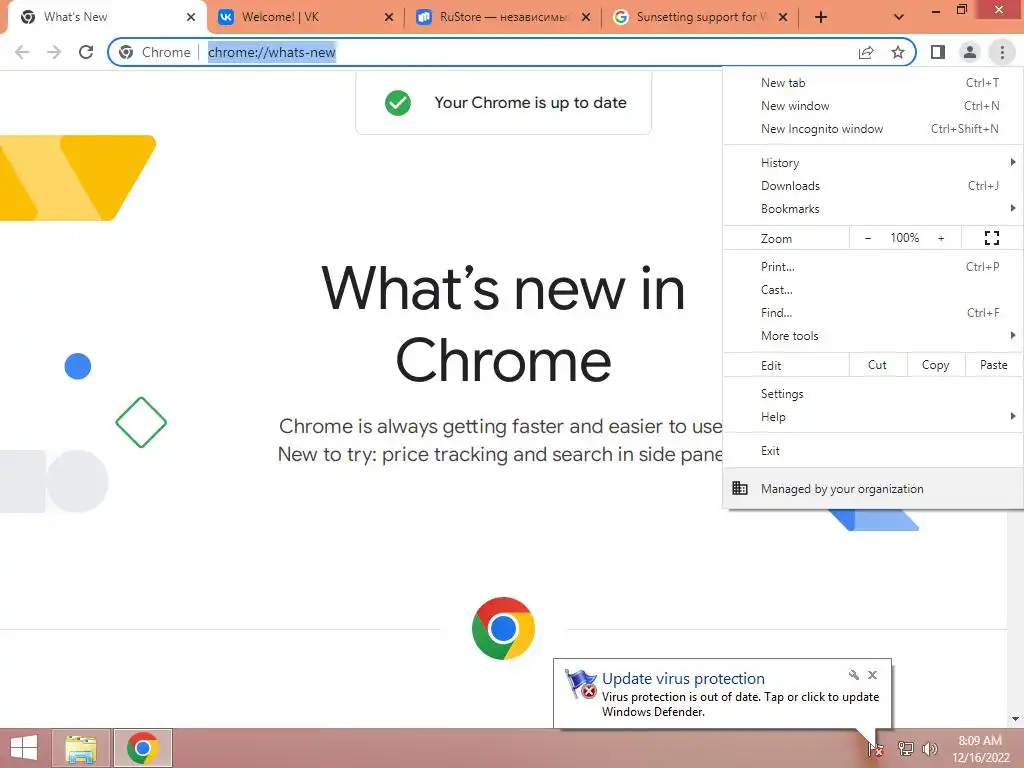The image size is (1024, 768).
Task: Expand the Bookmarks submenu
Action: coord(873,208)
